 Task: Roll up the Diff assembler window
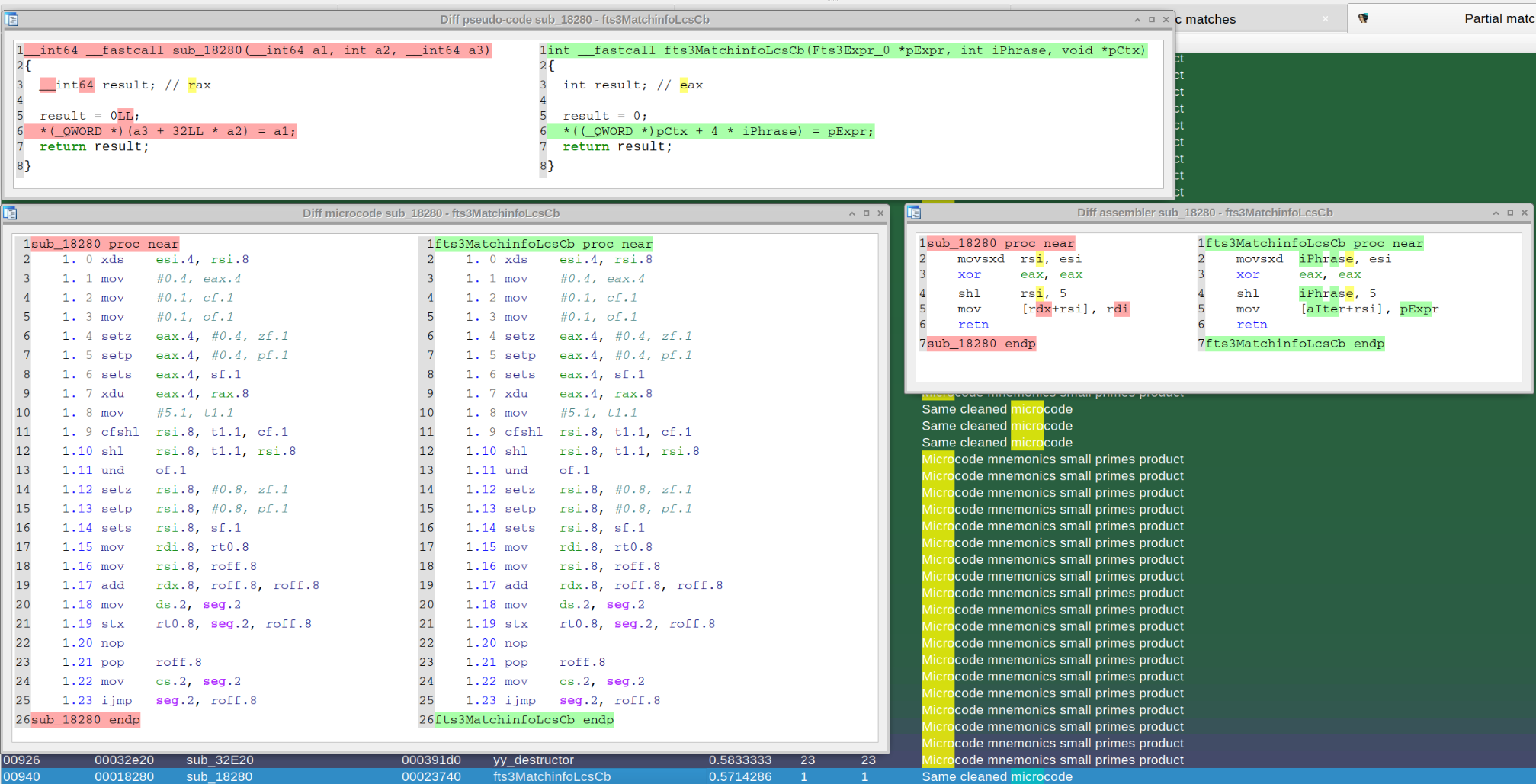(x=1496, y=213)
